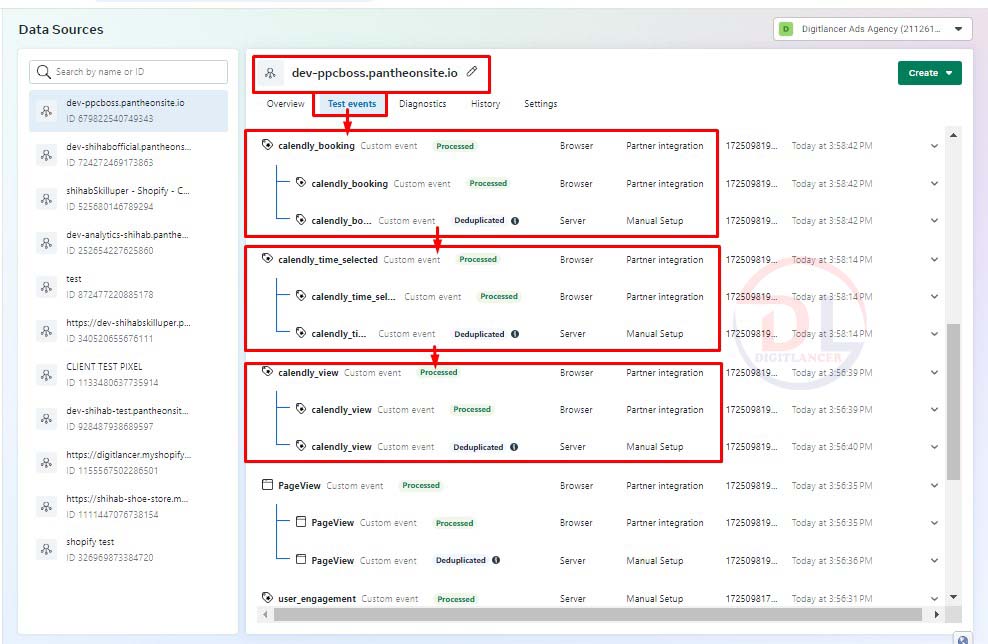Open the History tab

pyautogui.click(x=485, y=103)
